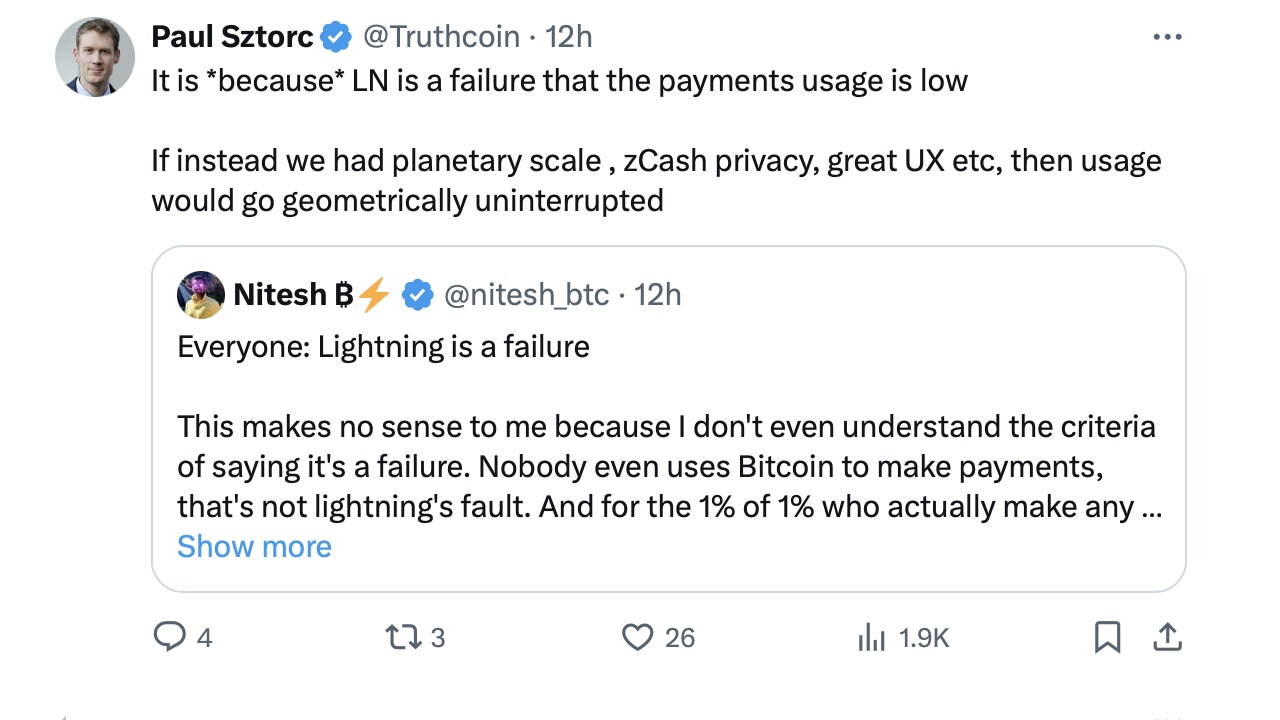1280x720 pixels.
Task: Visit the @Truthcoin handle link
Action: tap(440, 37)
